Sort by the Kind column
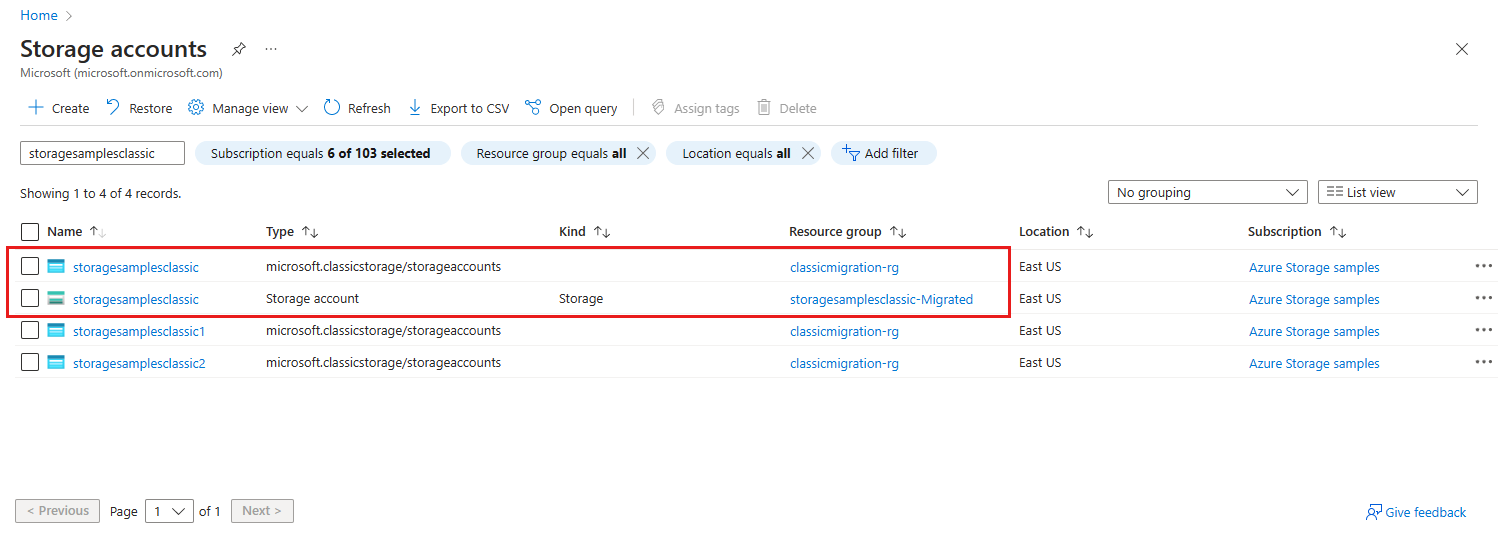Viewport: 1498px width, 543px height. tap(584, 232)
